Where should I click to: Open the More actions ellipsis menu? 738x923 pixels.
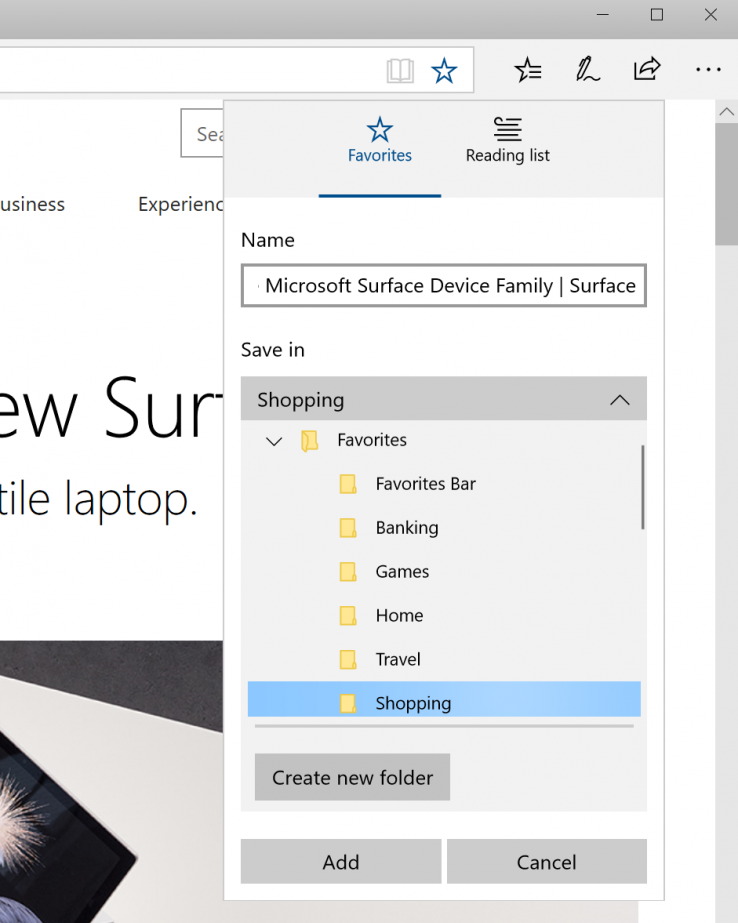point(707,69)
